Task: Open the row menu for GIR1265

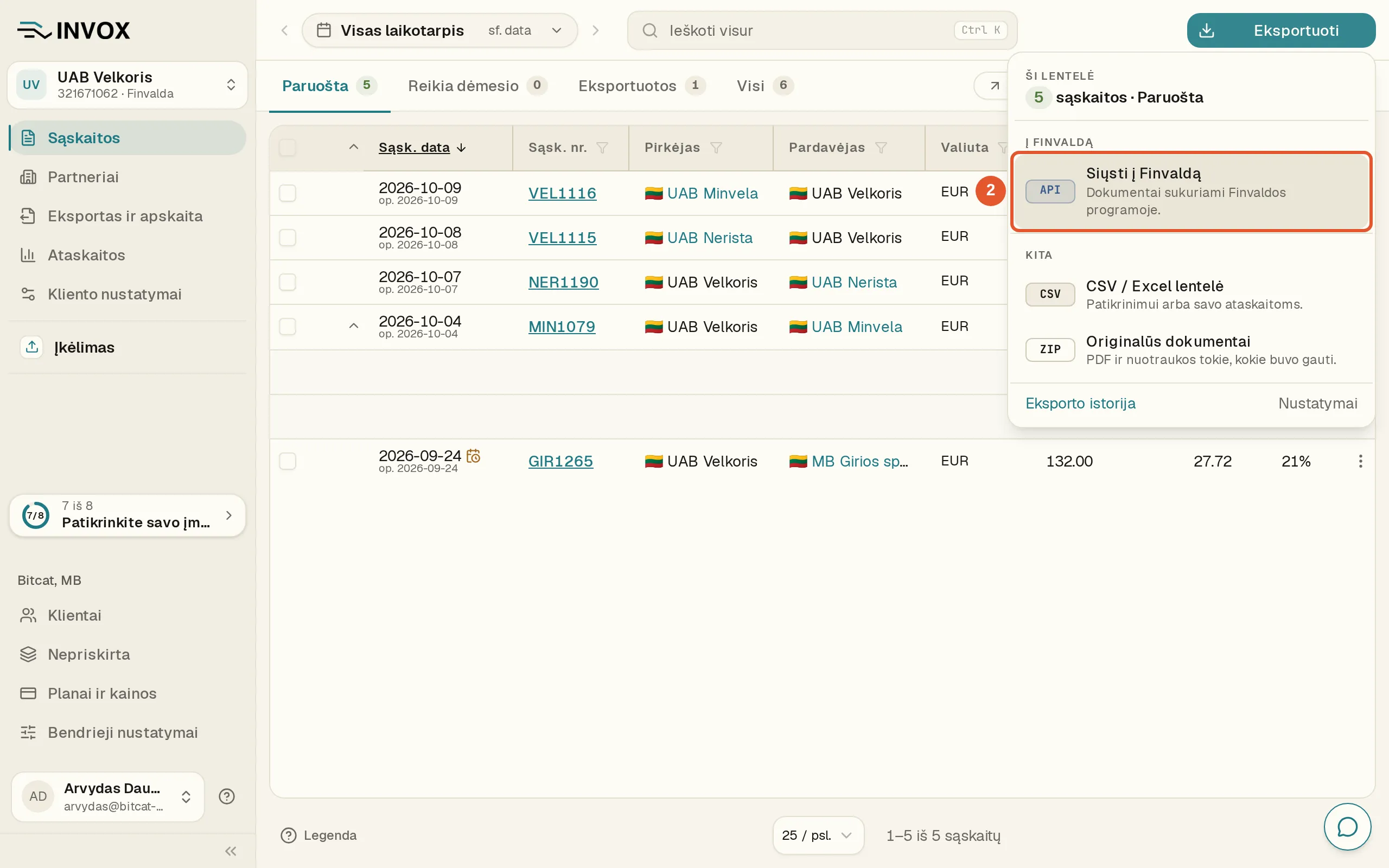Action: coord(1360,461)
